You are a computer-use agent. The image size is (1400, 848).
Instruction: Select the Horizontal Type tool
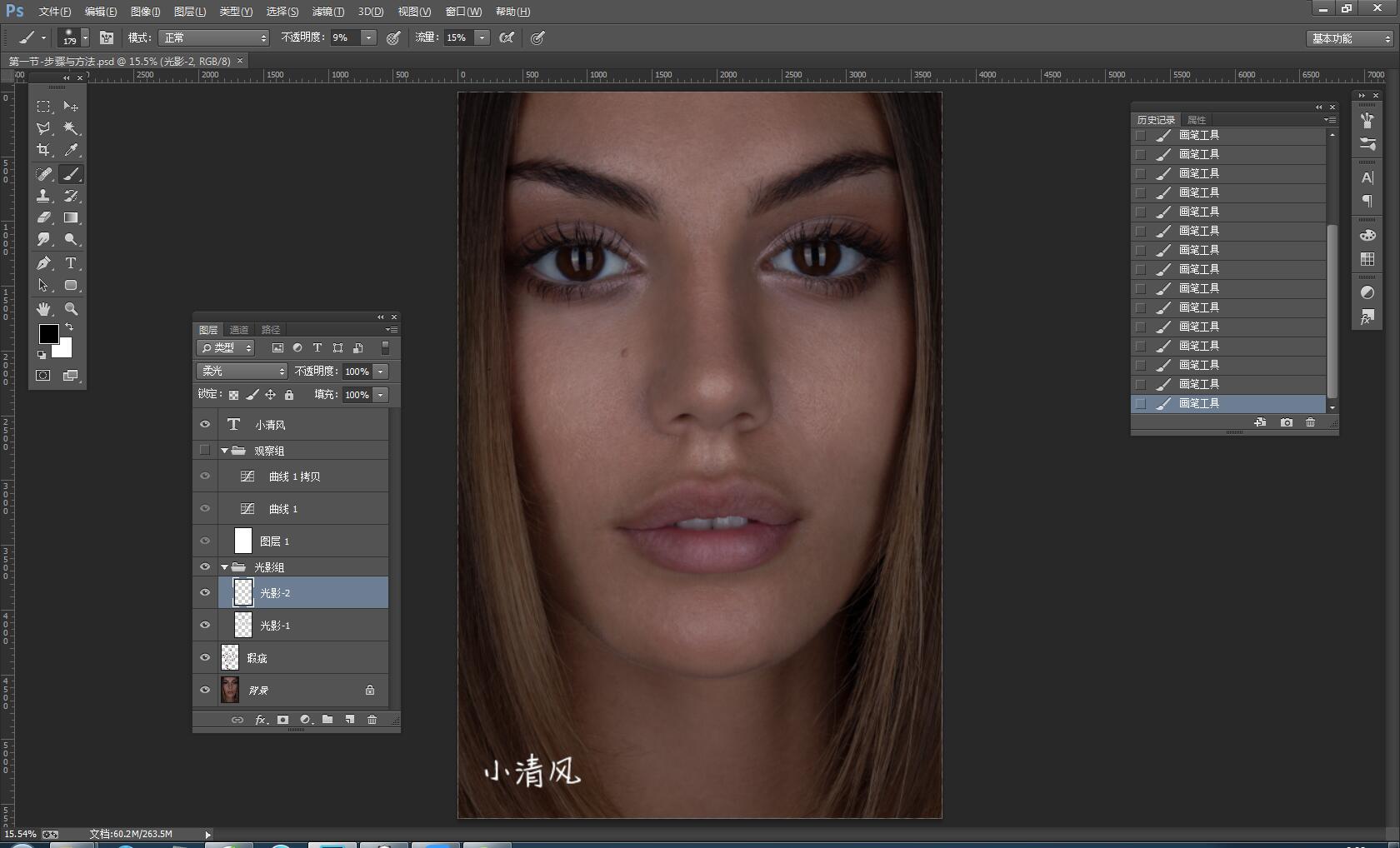[x=72, y=263]
